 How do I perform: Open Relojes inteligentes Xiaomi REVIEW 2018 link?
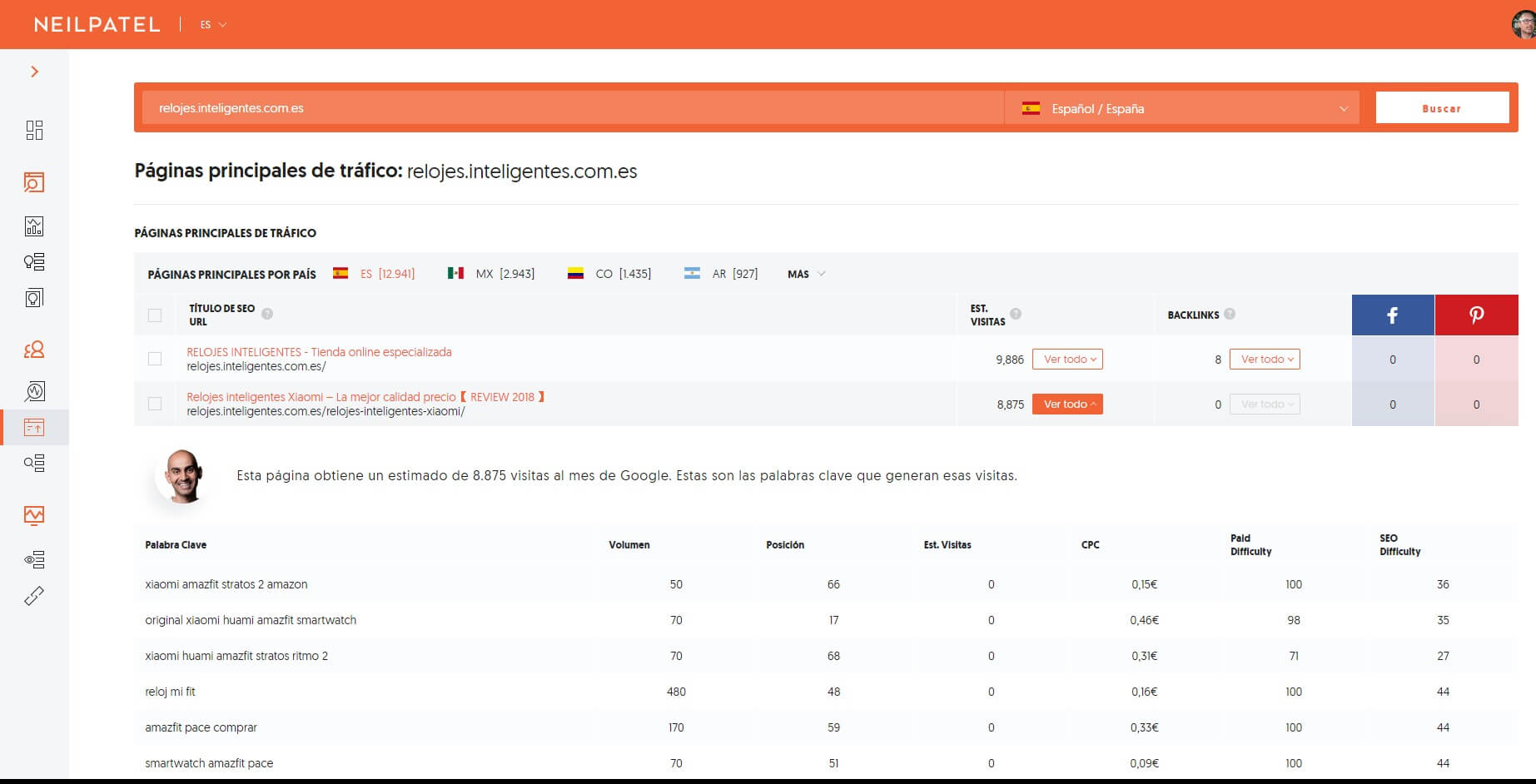[x=365, y=397]
